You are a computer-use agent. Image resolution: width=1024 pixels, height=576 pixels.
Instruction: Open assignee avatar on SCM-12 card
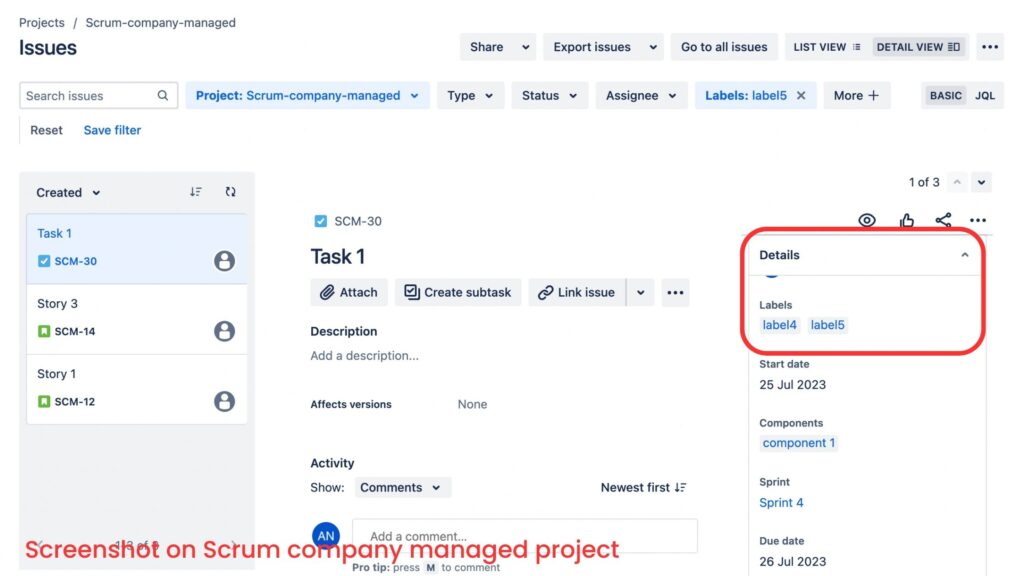coord(224,401)
